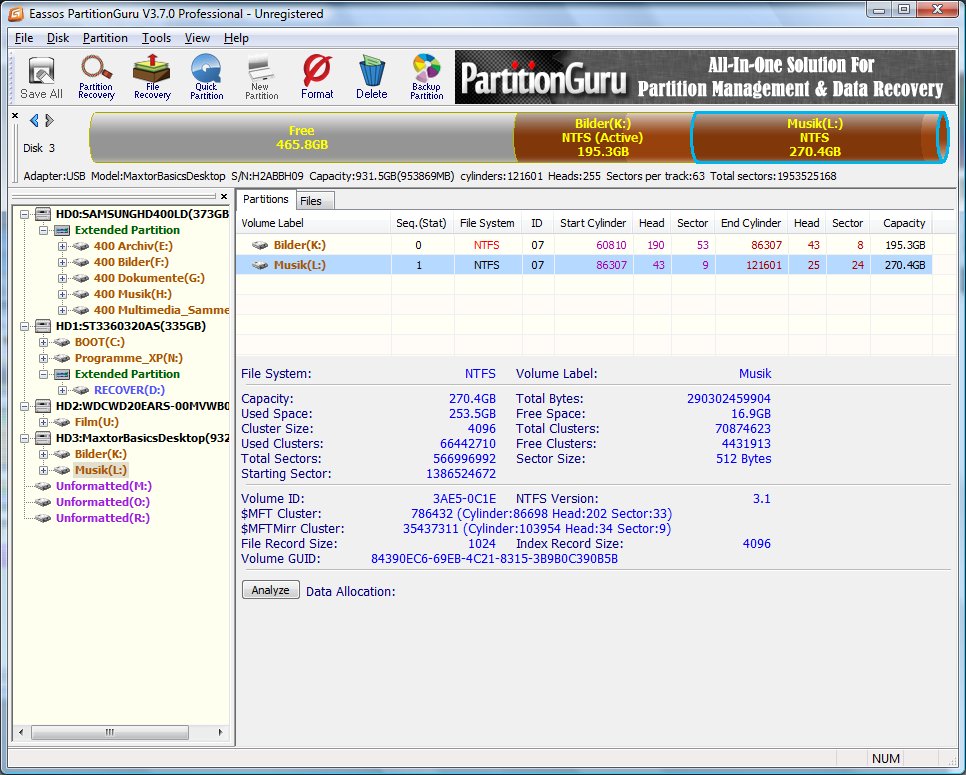Image resolution: width=966 pixels, height=775 pixels.
Task: Open the File menu
Action: [x=24, y=38]
